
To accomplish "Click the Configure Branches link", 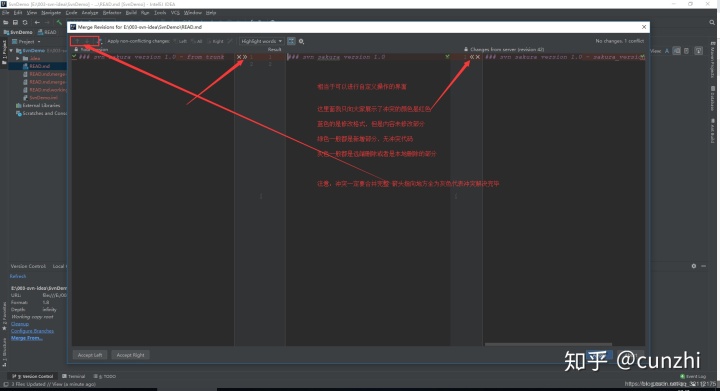I will (32, 331).
